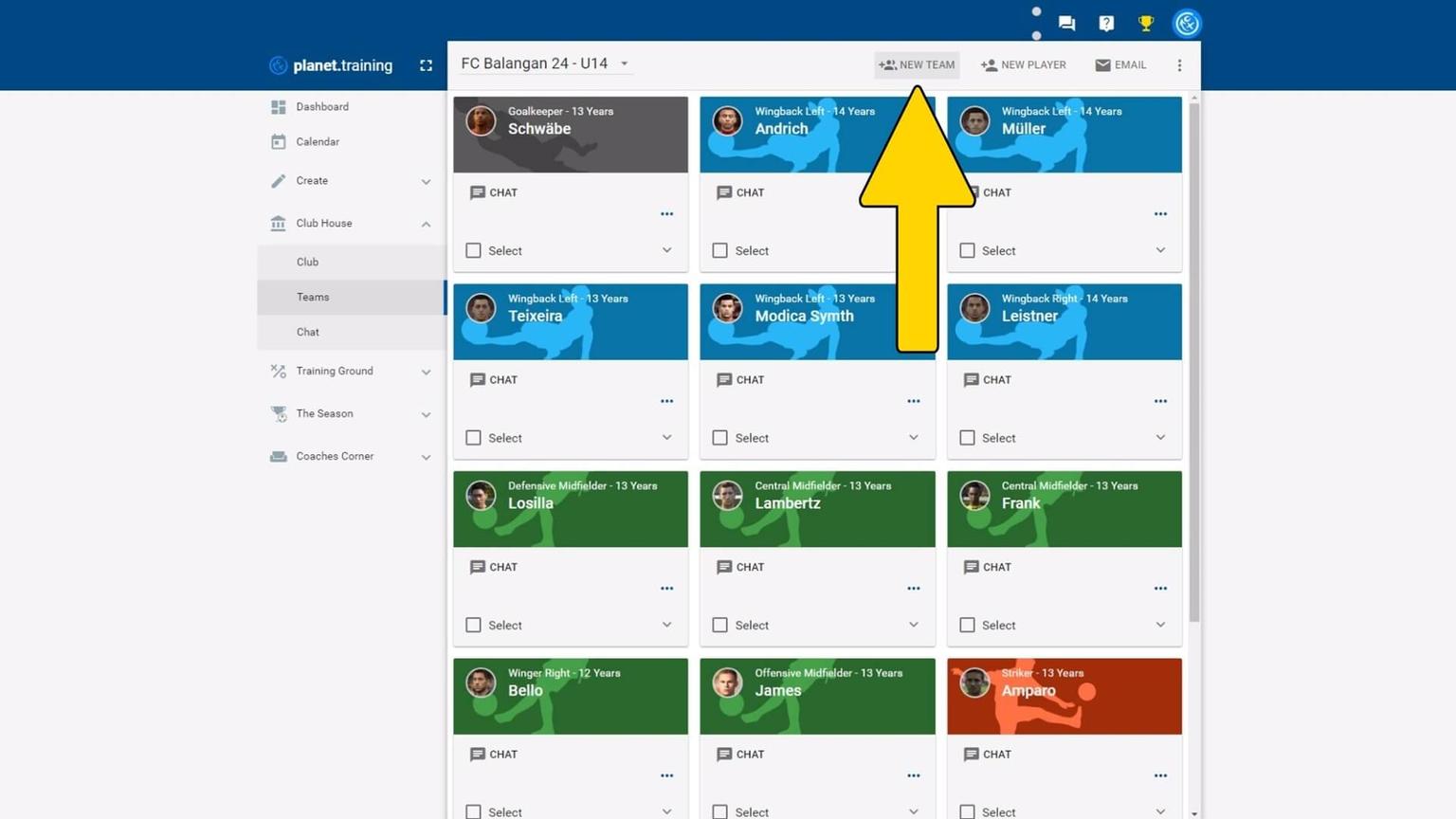This screenshot has width=1456, height=819.
Task: Click the three-dot overflow menu beside Email
Action: tap(1179, 65)
